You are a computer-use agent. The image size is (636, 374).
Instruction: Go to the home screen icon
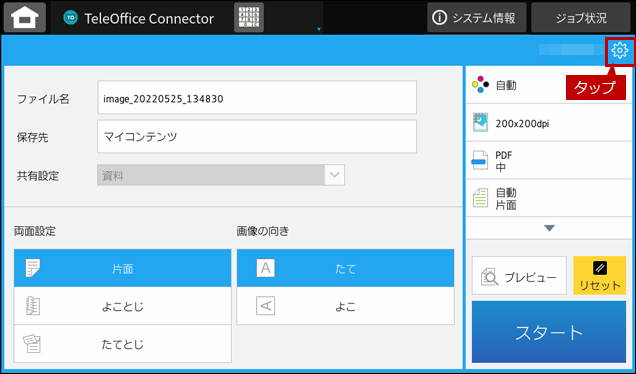25,17
